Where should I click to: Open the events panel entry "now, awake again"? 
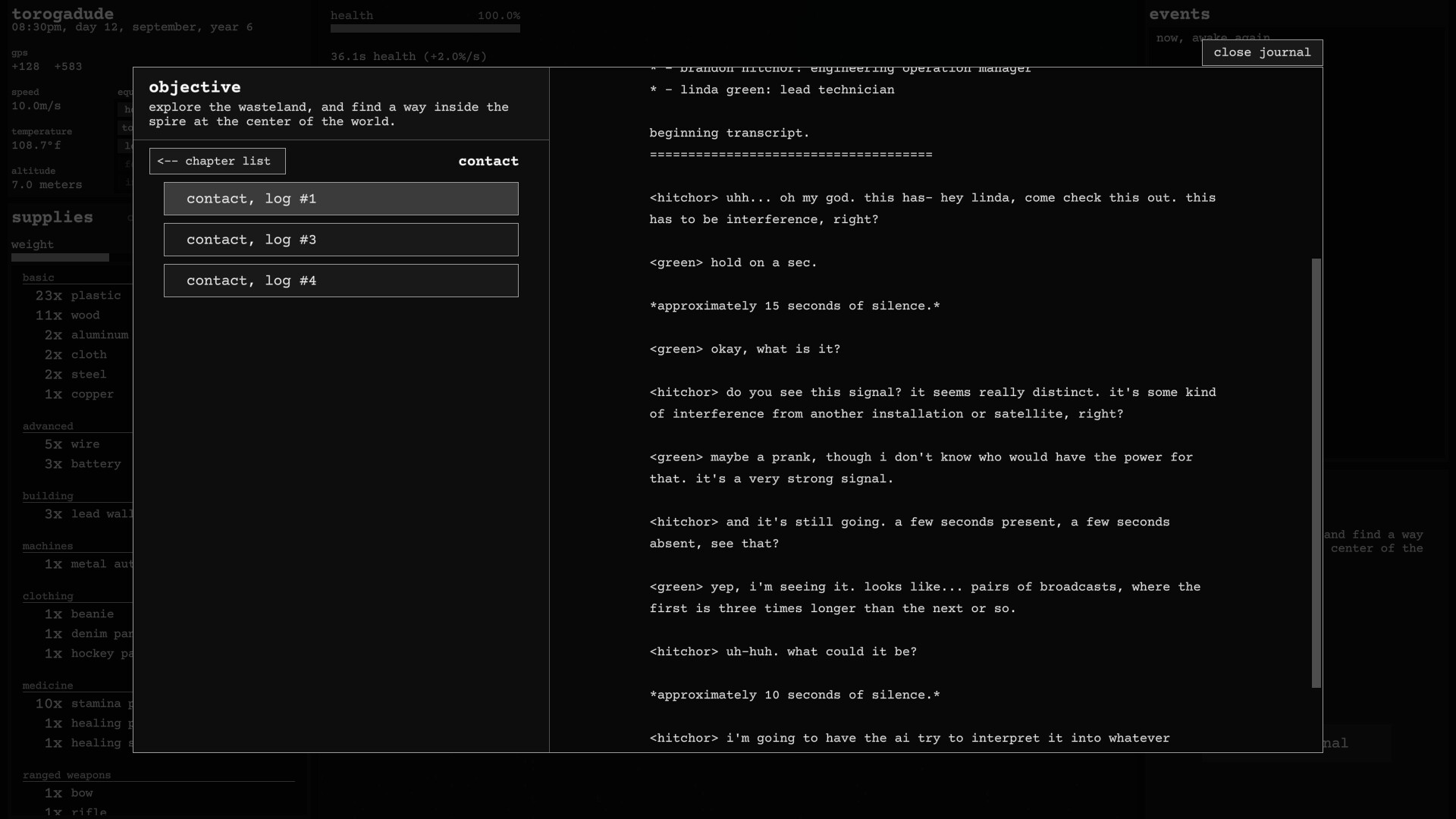[1212, 38]
